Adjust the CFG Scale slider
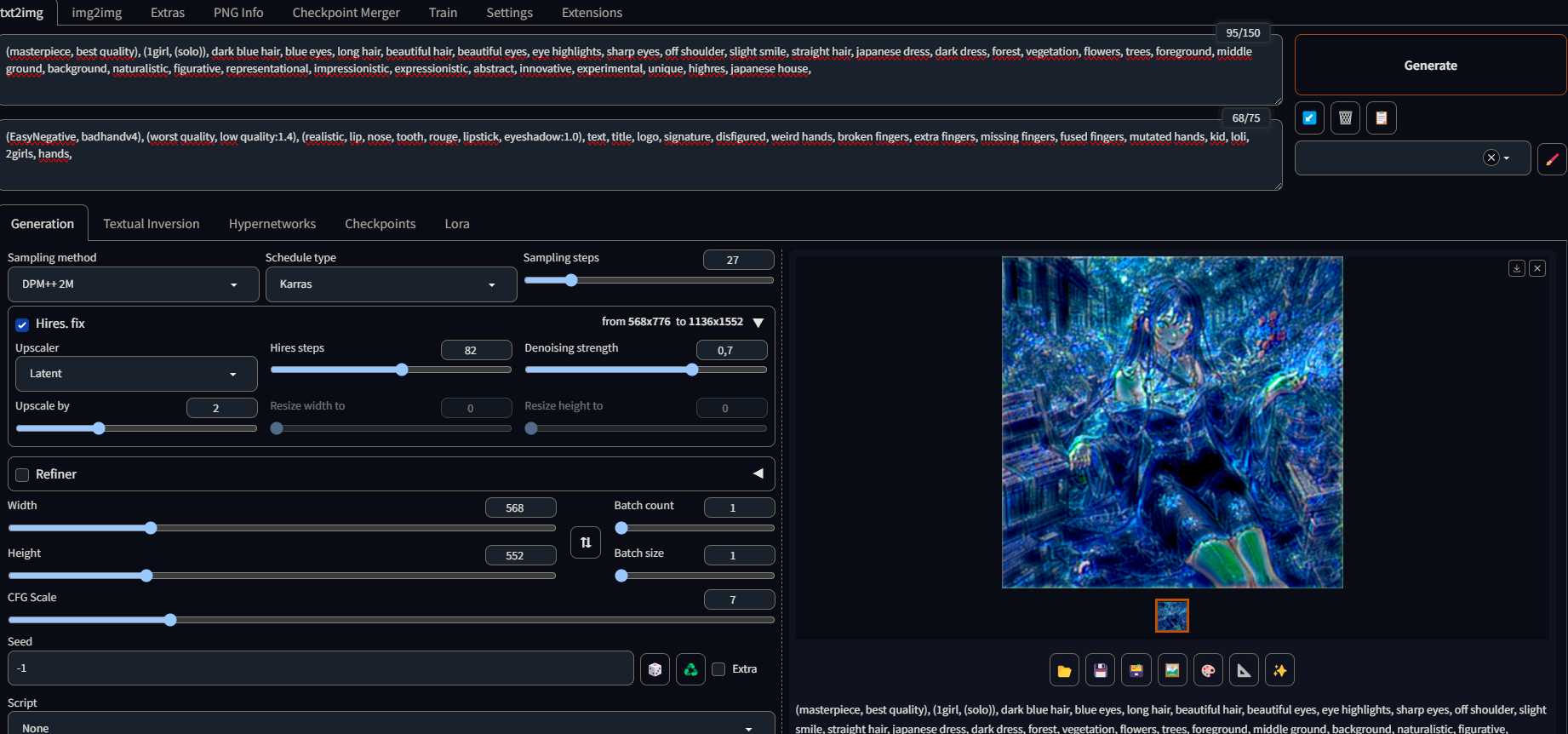1568x734 pixels. click(392, 620)
